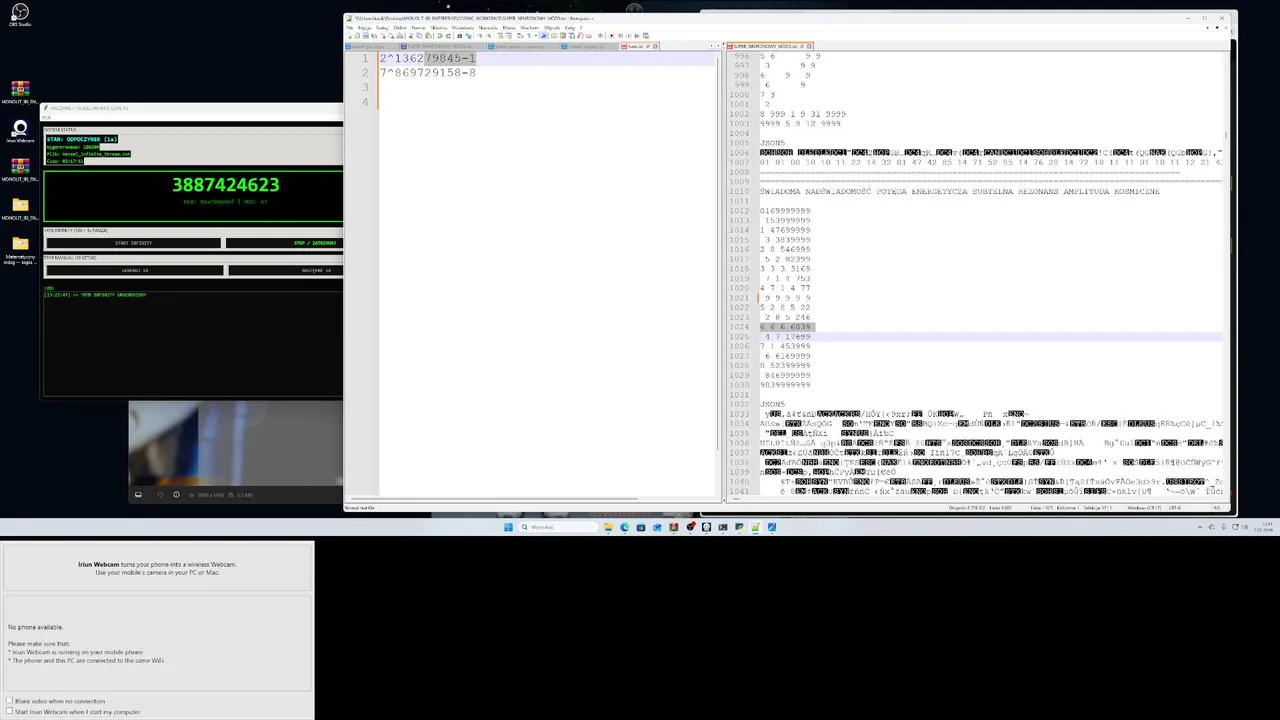Click the Find binoculars icon in Notepad++

[x=459, y=36]
